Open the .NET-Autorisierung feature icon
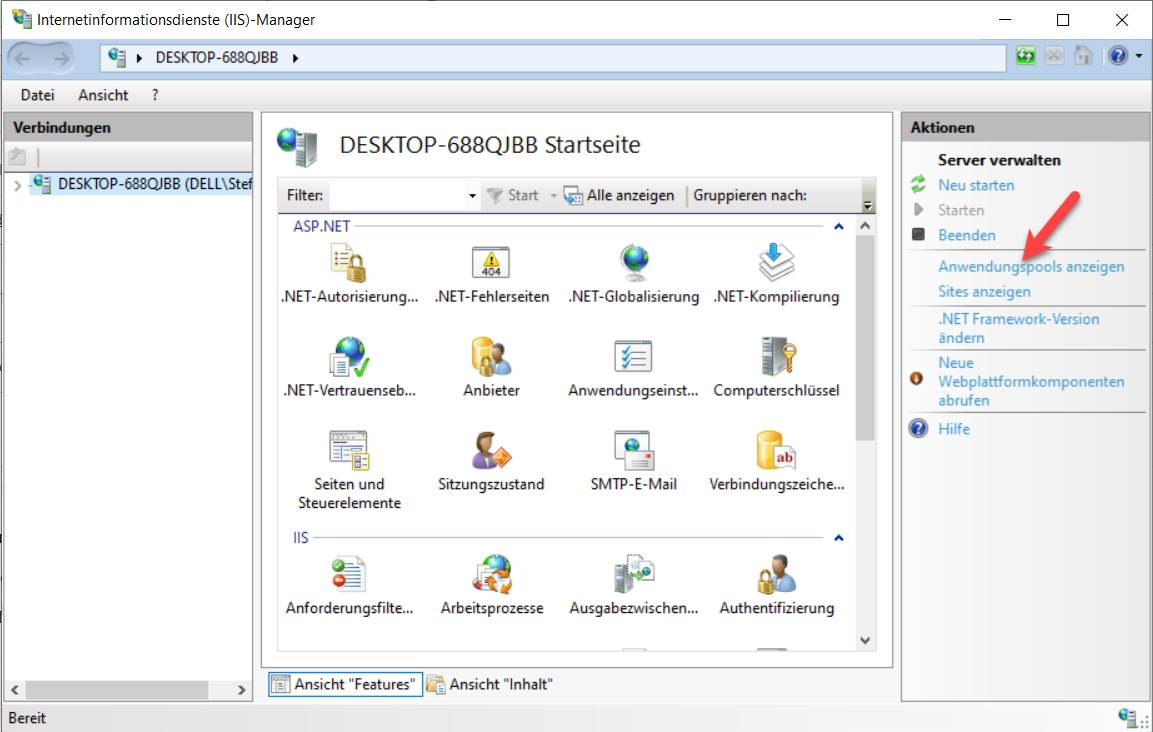This screenshot has height=732, width=1153. (348, 264)
